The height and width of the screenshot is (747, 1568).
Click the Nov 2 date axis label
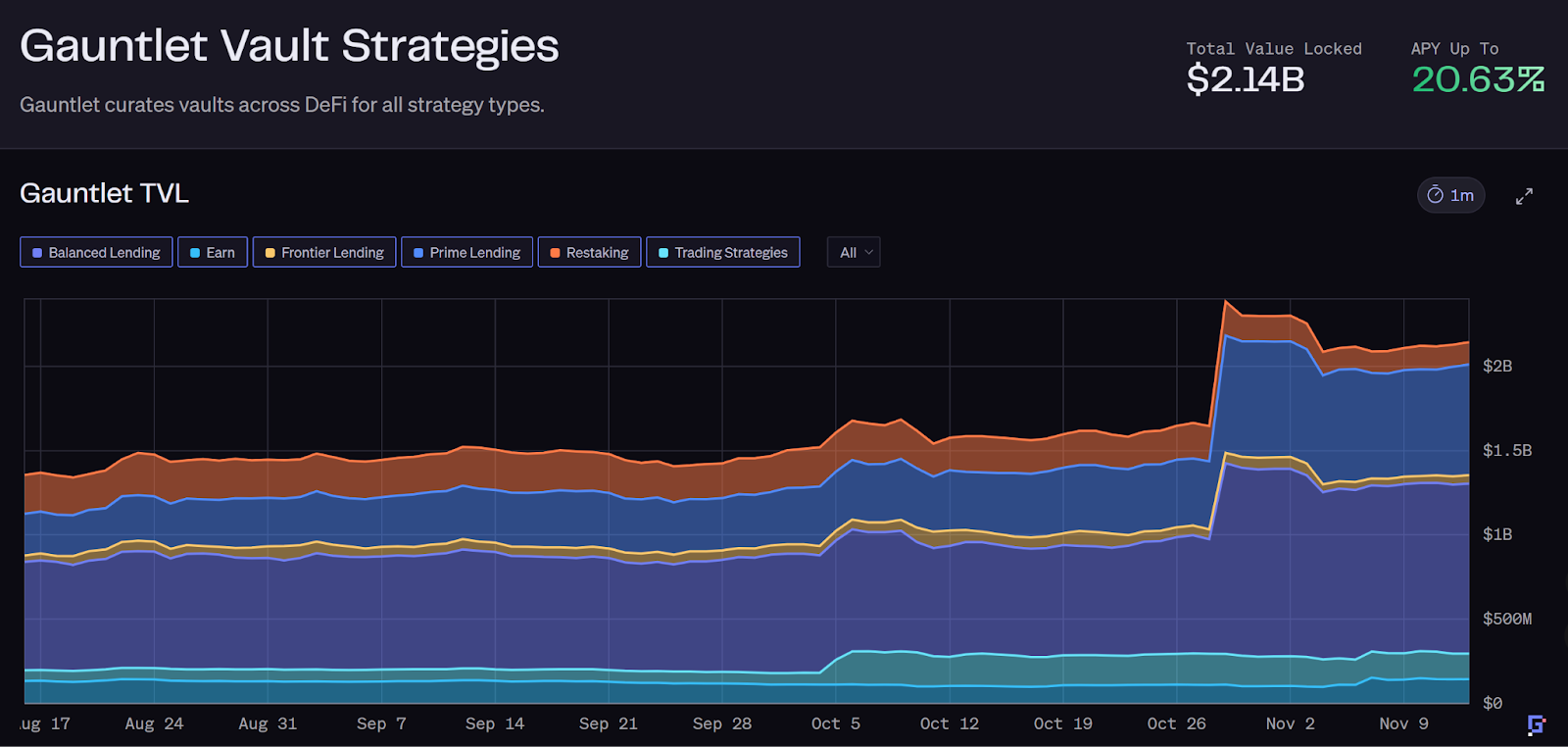click(x=1290, y=723)
